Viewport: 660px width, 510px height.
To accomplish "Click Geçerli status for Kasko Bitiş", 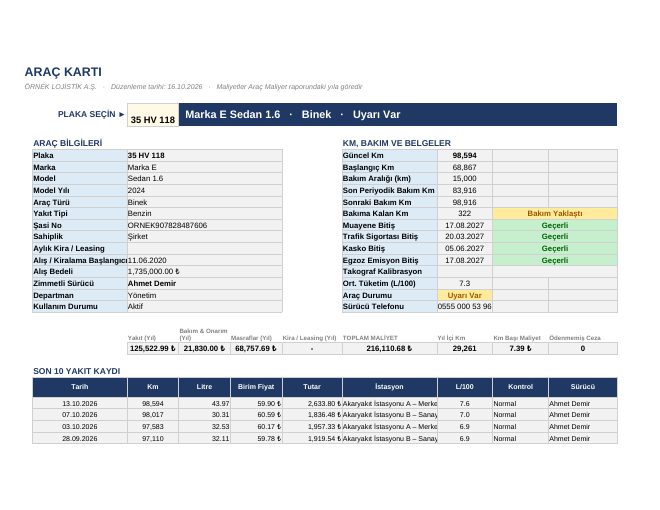I will click(555, 248).
